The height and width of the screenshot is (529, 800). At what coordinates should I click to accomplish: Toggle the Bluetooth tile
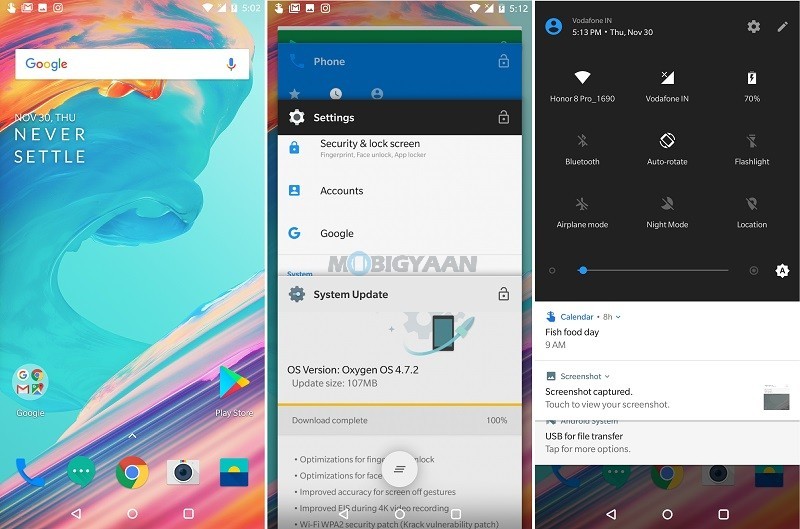coord(582,149)
